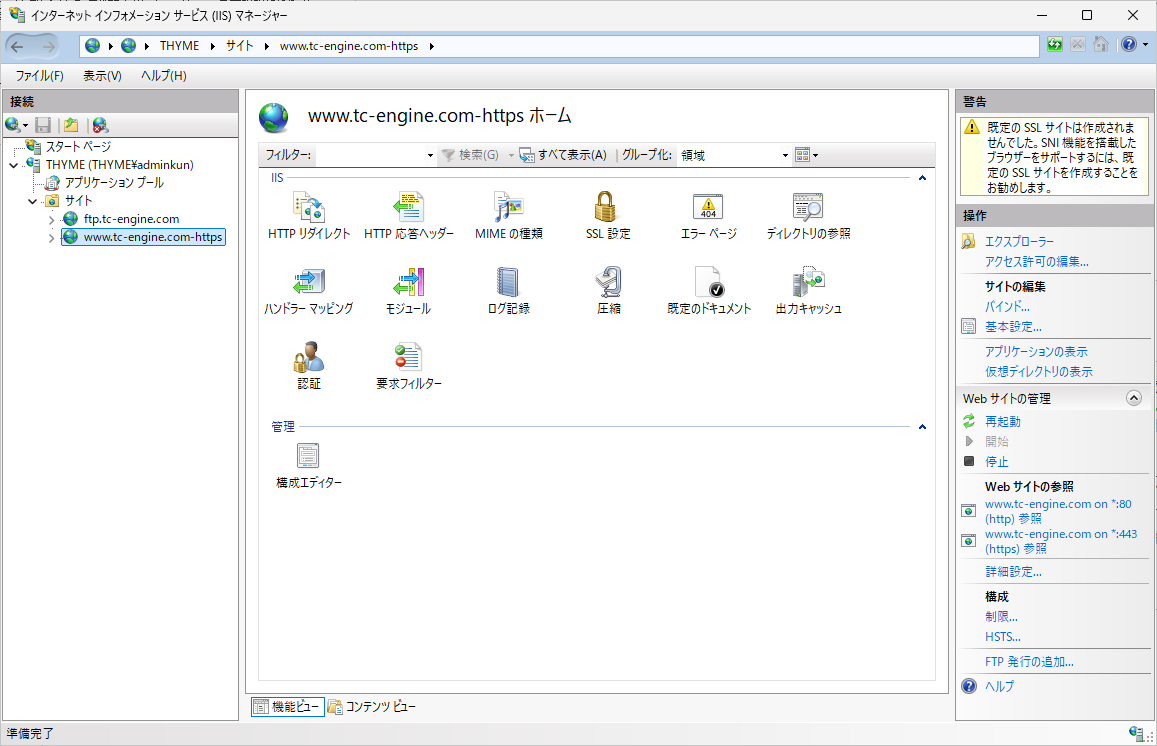Browse www.tc-engine.com on *:443 (https)
The width and height of the screenshot is (1157, 746).
point(1061,541)
